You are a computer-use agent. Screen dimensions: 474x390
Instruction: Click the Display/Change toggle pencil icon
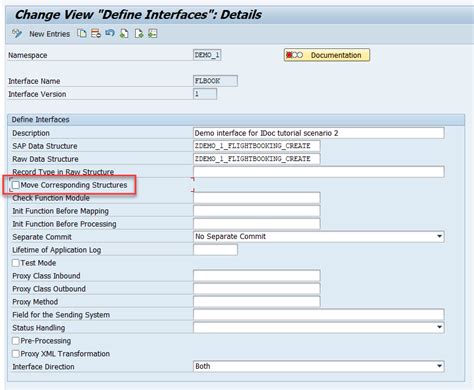pyautogui.click(x=17, y=34)
